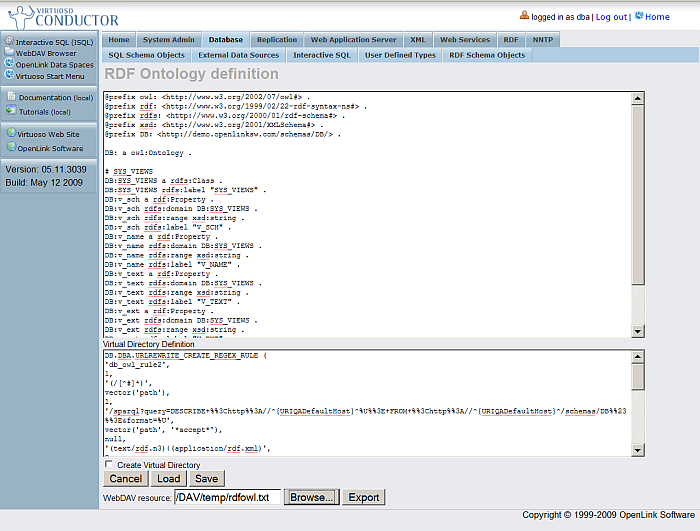Click the 'Build: May 12 2009' text

[44, 183]
